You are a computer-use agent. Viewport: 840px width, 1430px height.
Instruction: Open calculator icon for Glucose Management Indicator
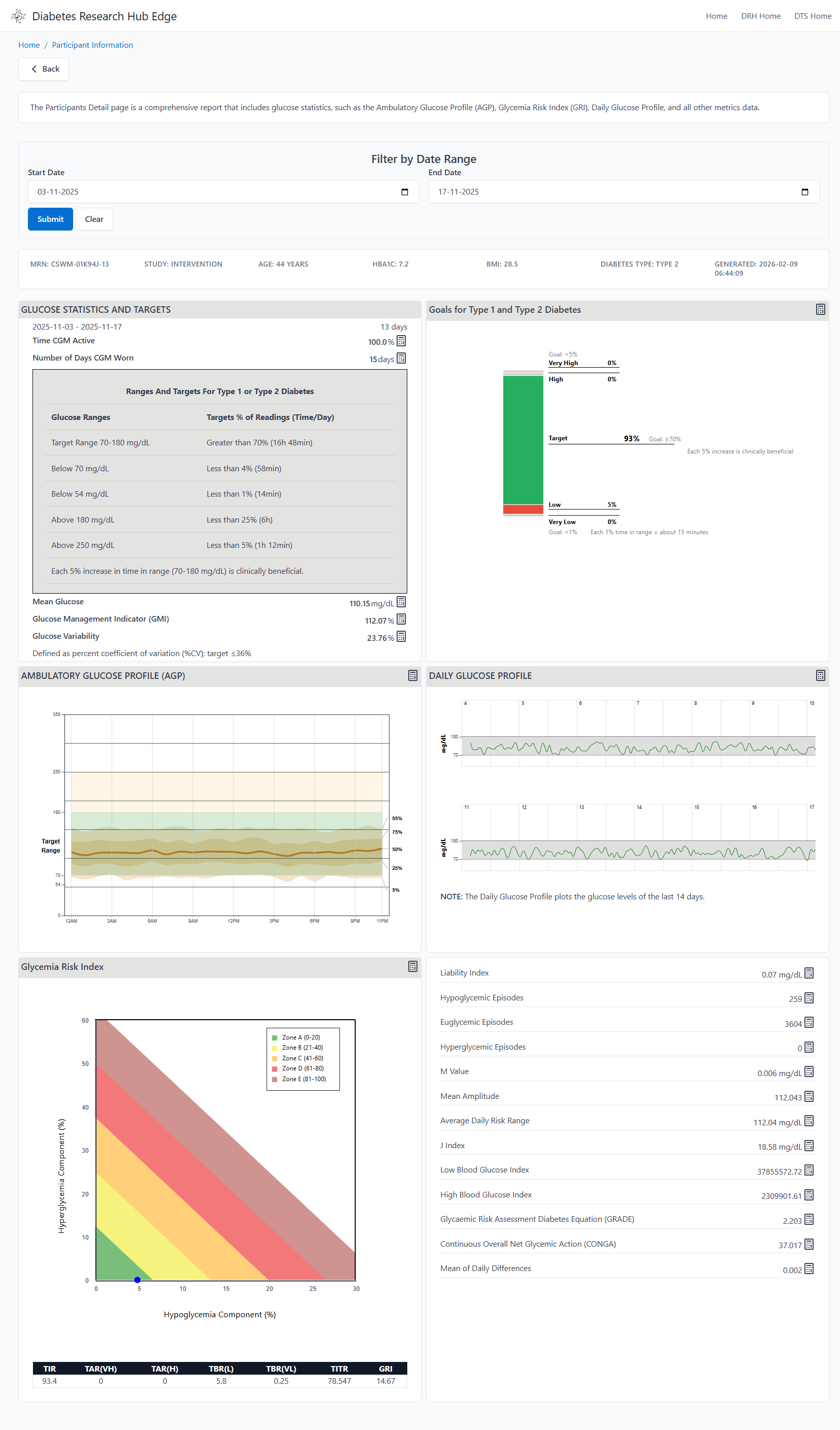coord(401,620)
